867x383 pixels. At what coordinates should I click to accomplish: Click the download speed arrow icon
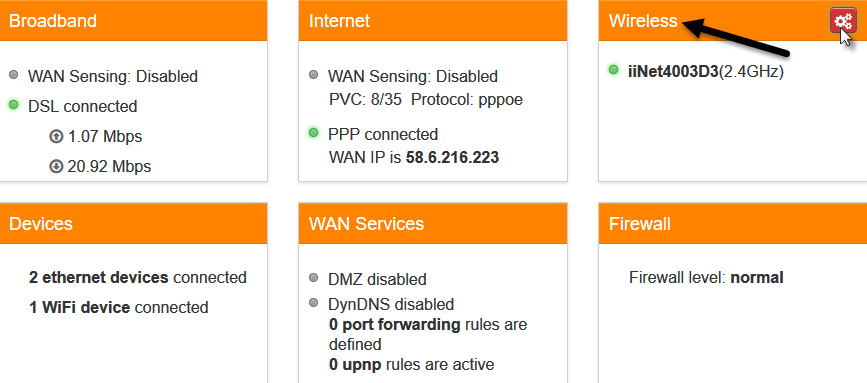point(56,166)
